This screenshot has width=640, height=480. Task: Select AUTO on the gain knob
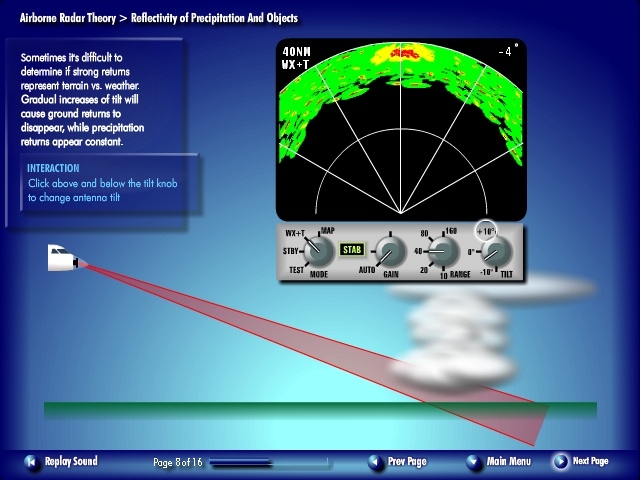coord(367,271)
